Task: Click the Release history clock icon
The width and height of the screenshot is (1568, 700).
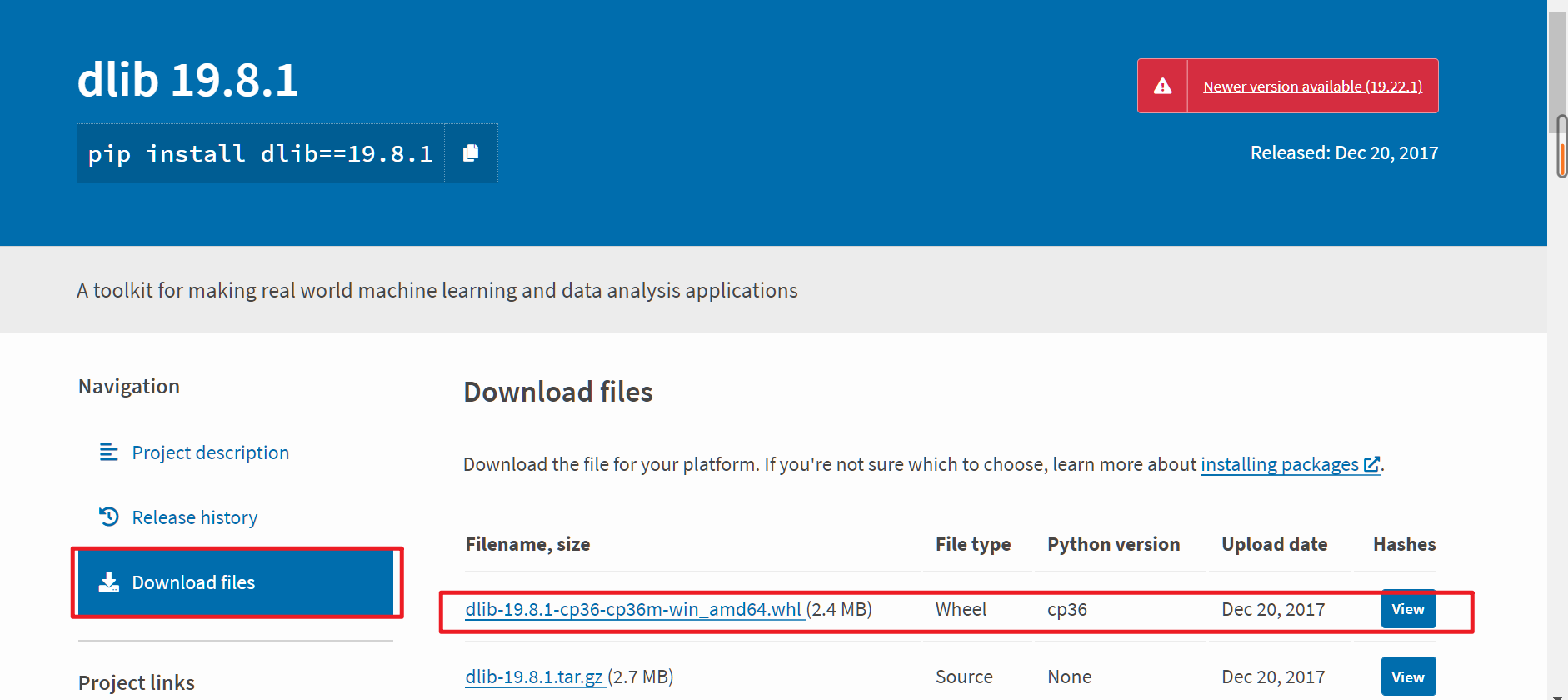Action: click(108, 517)
